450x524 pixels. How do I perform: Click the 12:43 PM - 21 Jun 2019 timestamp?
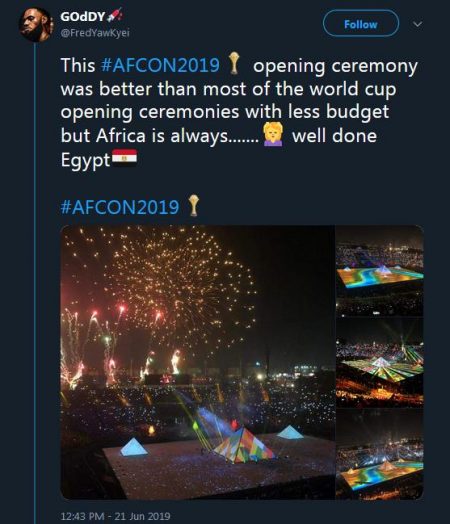(x=116, y=516)
